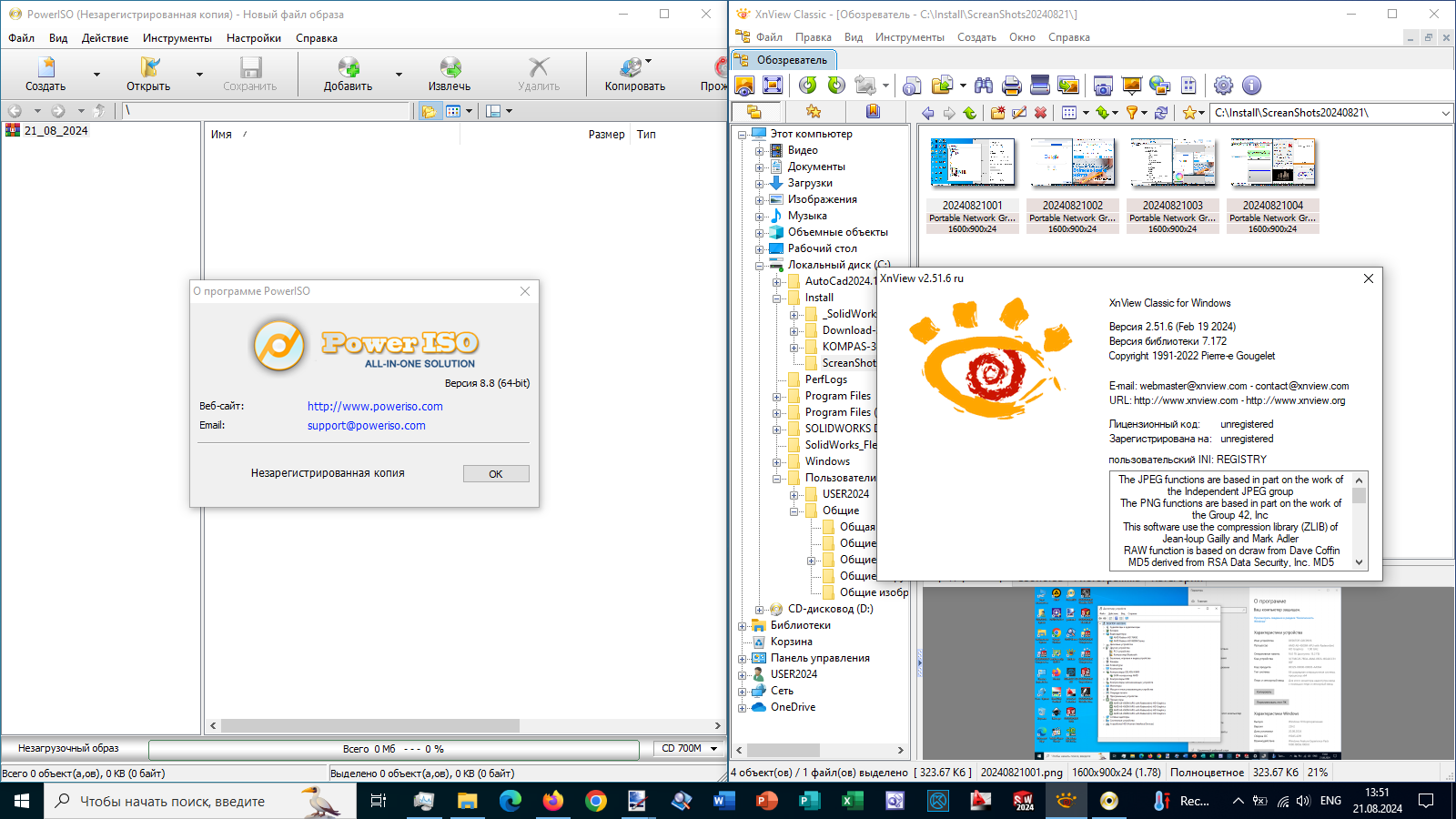This screenshot has height=819, width=1456.
Task: Expand the Библиотеки tree node
Action: (x=742, y=625)
